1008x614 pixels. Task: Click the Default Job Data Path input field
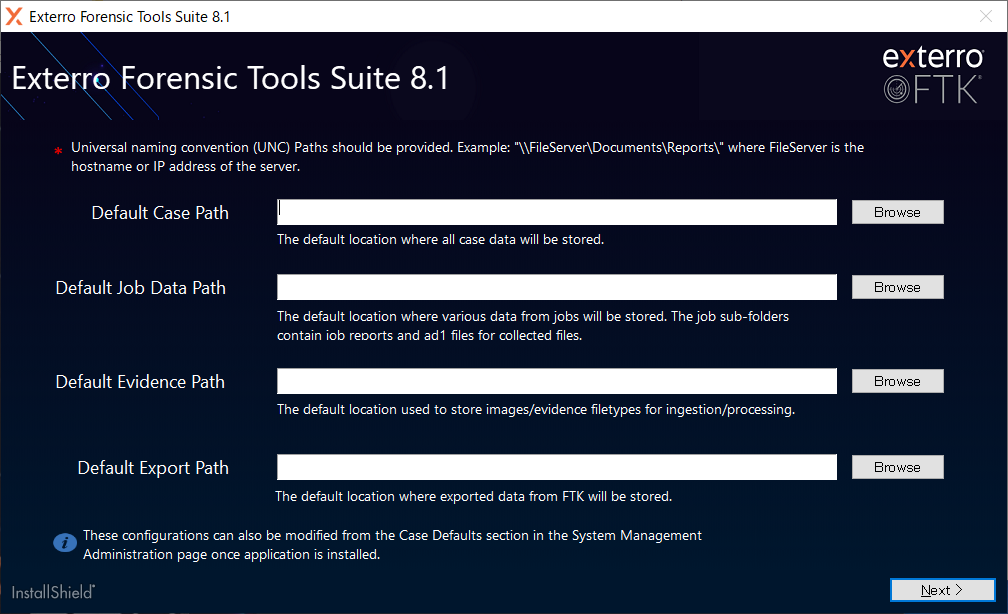557,287
